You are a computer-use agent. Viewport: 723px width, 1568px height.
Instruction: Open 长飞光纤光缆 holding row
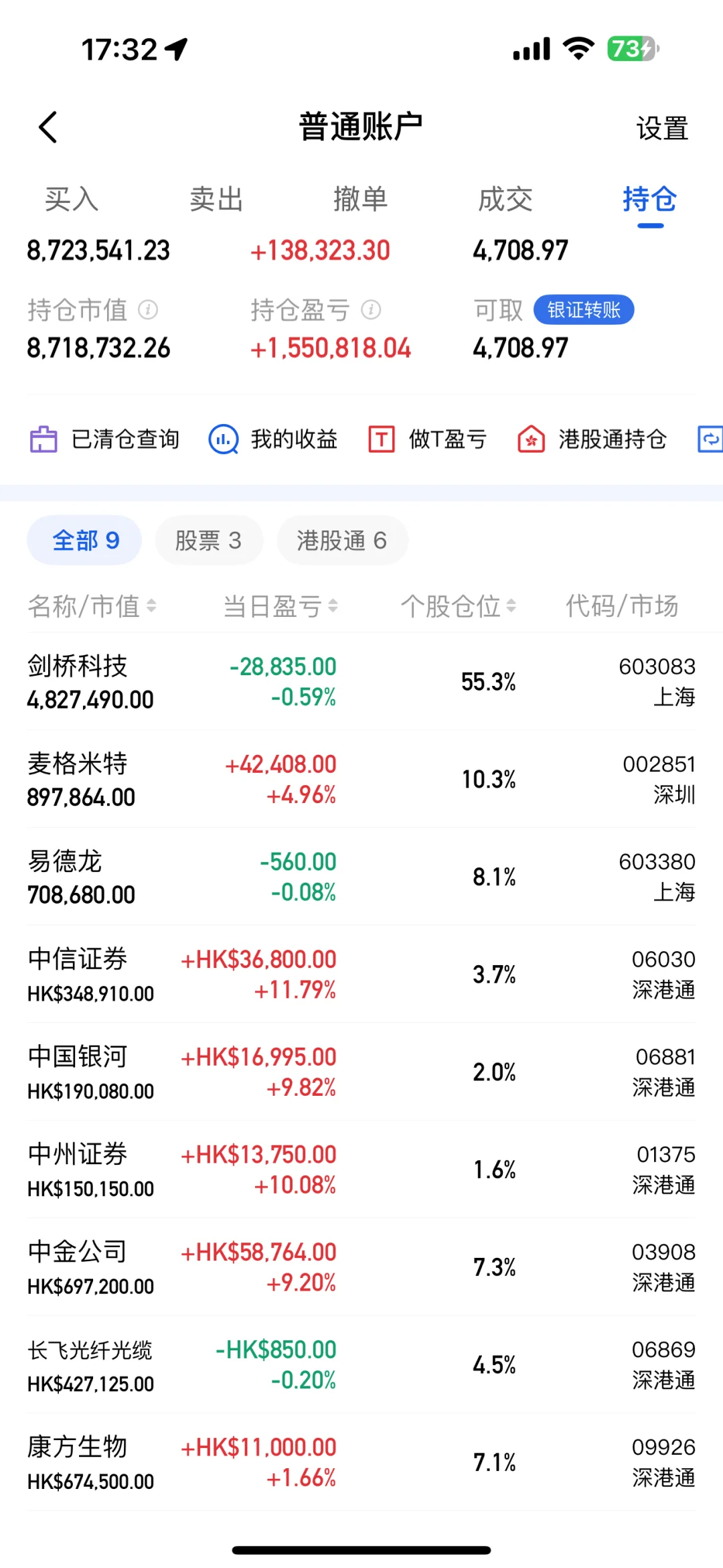(x=361, y=1364)
